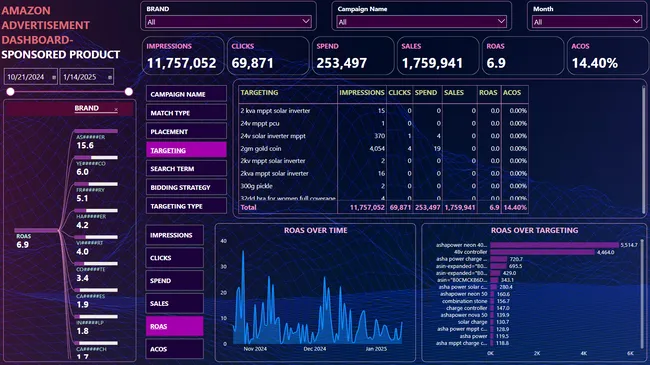Select the CAMPAIGN NAME dimension button
This screenshot has height=365, width=650.
coord(187,94)
